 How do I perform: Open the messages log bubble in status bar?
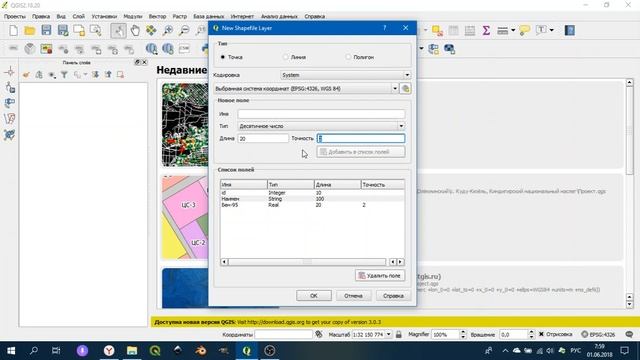(x=629, y=334)
